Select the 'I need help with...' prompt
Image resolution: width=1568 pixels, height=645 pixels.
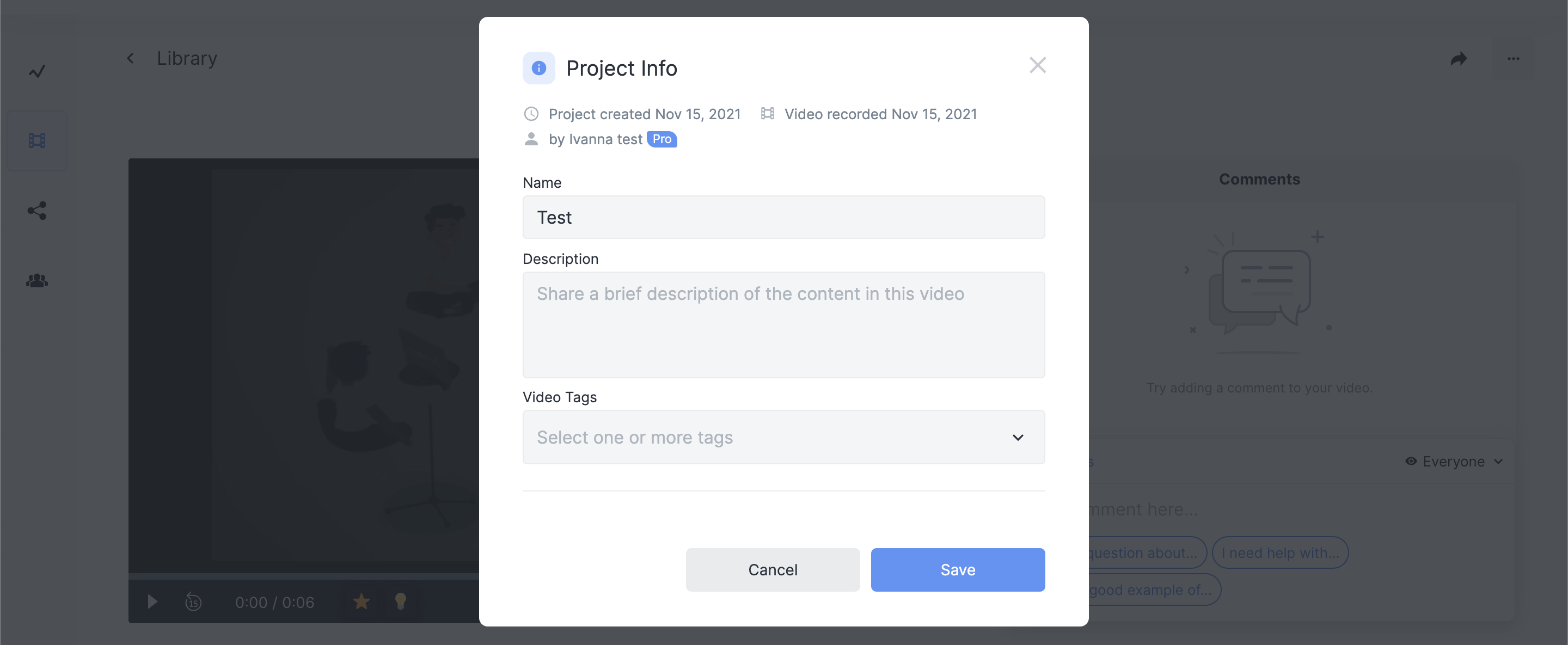pos(1280,552)
